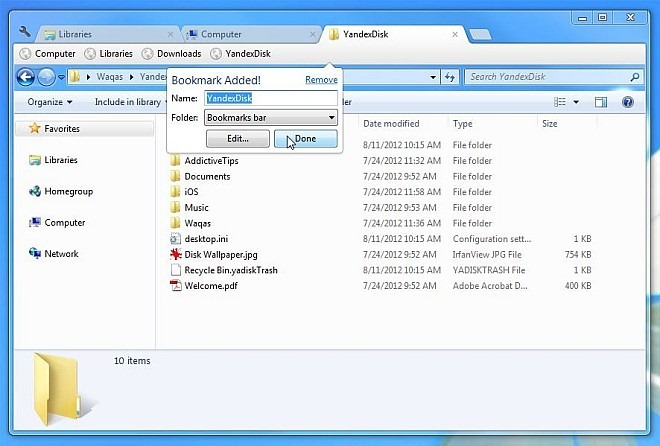Click the bookmark Name field

[271, 98]
